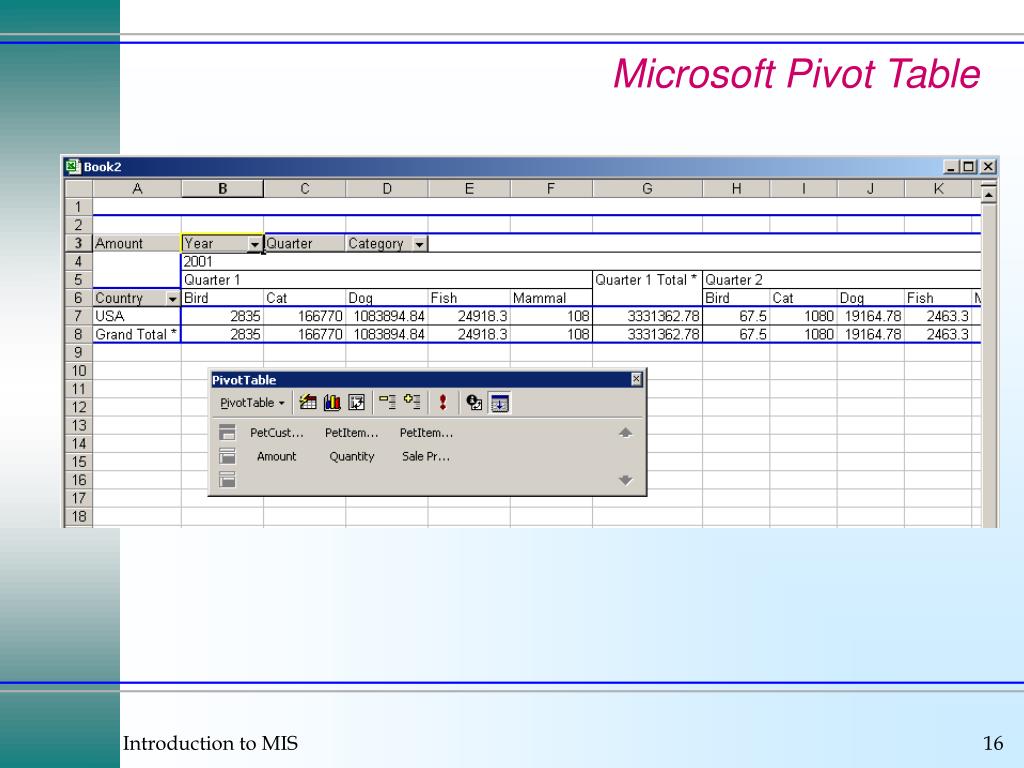
Task: Click the Amount cell in row 3
Action: pyautogui.click(x=137, y=244)
